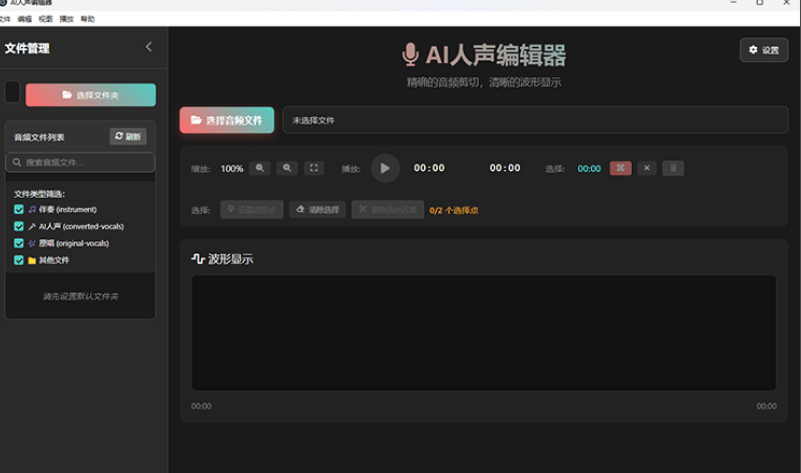Click the trash delete icon button
This screenshot has height=473, width=801.
pos(673,168)
